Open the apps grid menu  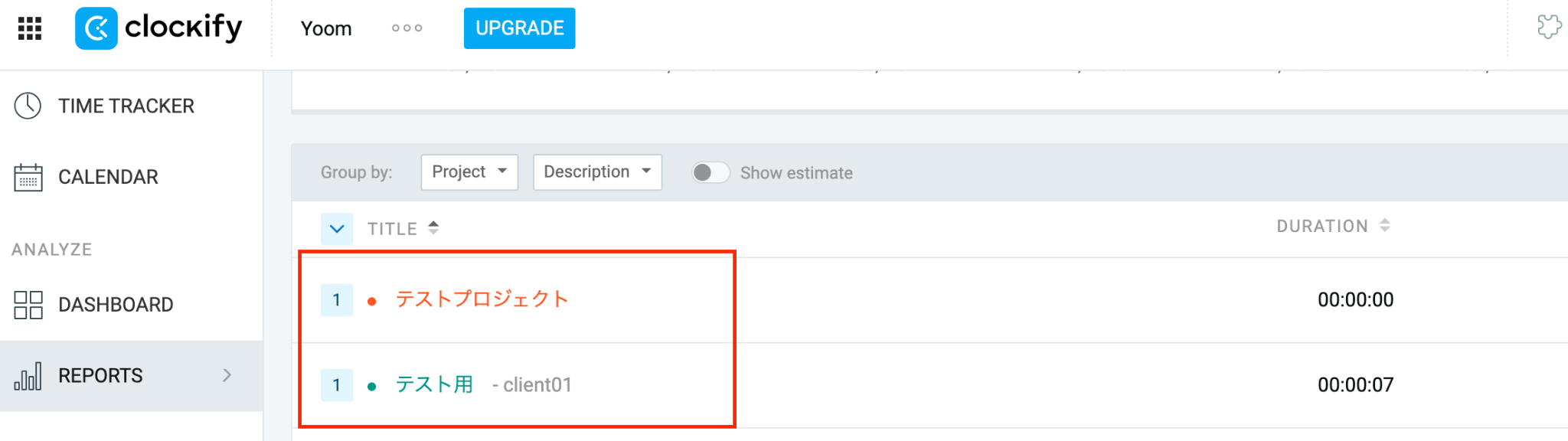point(30,28)
